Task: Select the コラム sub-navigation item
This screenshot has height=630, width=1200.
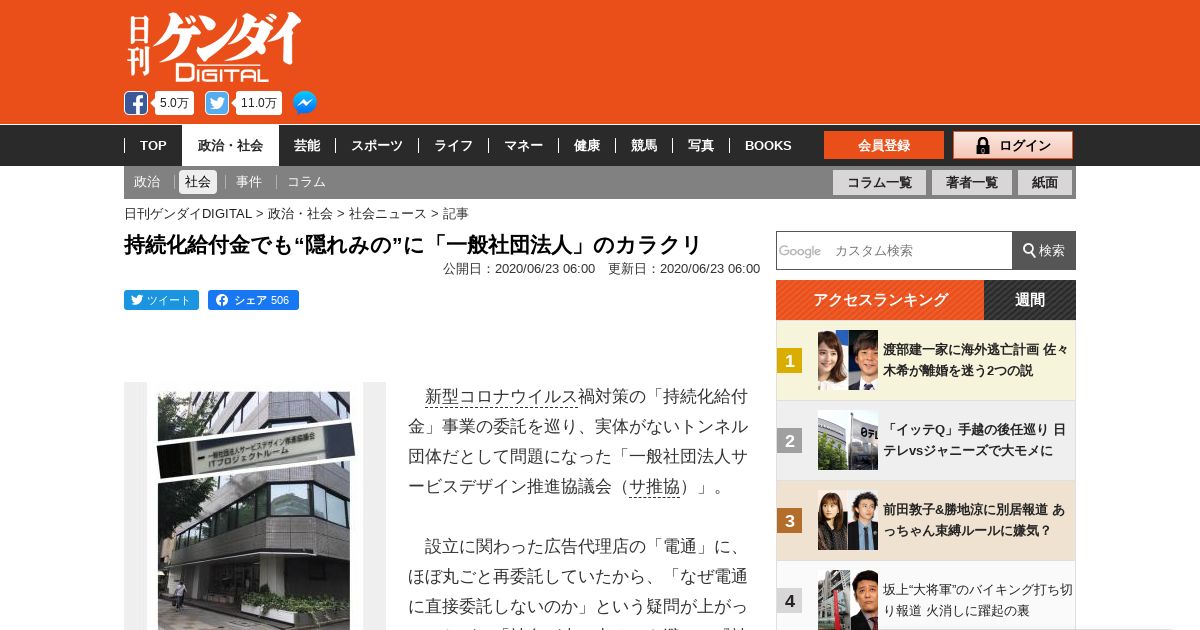Action: tap(306, 182)
